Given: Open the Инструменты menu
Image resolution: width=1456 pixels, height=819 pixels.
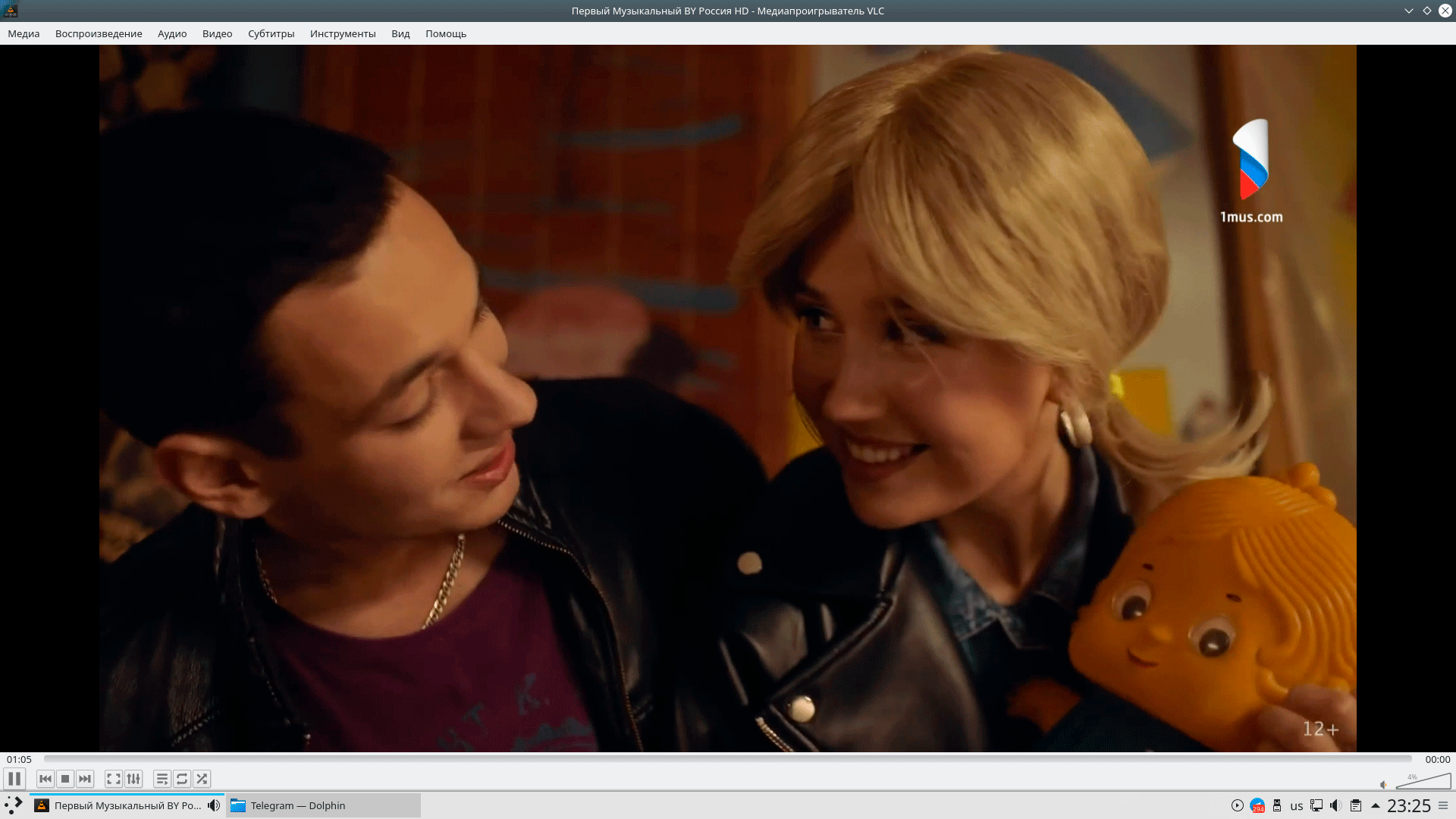Looking at the screenshot, I should (342, 33).
